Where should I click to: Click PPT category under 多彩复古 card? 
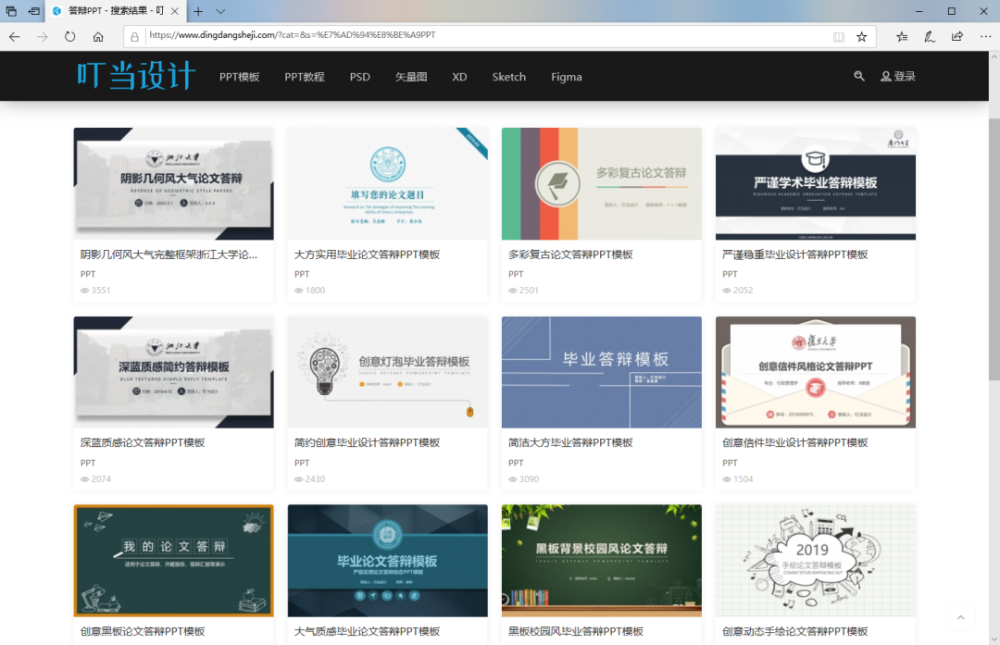[515, 274]
